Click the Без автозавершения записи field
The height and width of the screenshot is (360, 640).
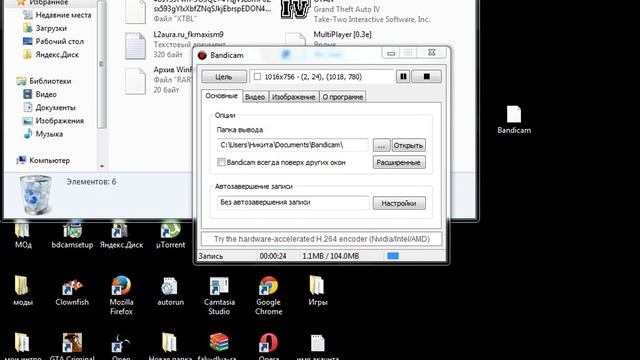(x=293, y=202)
